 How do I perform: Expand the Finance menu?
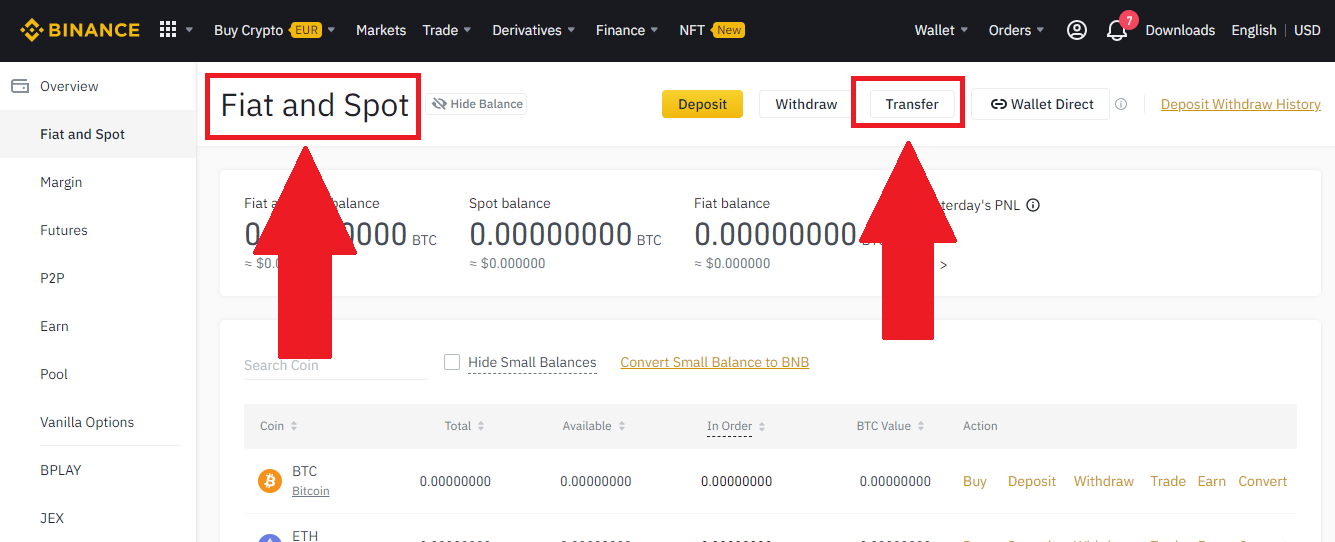(x=627, y=30)
